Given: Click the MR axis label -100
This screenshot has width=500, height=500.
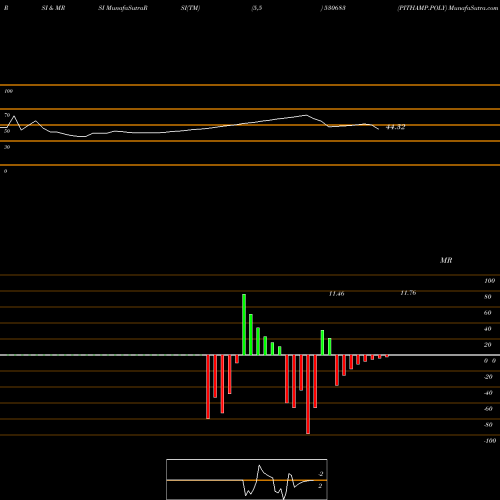Looking at the screenshot, I should click(490, 441).
